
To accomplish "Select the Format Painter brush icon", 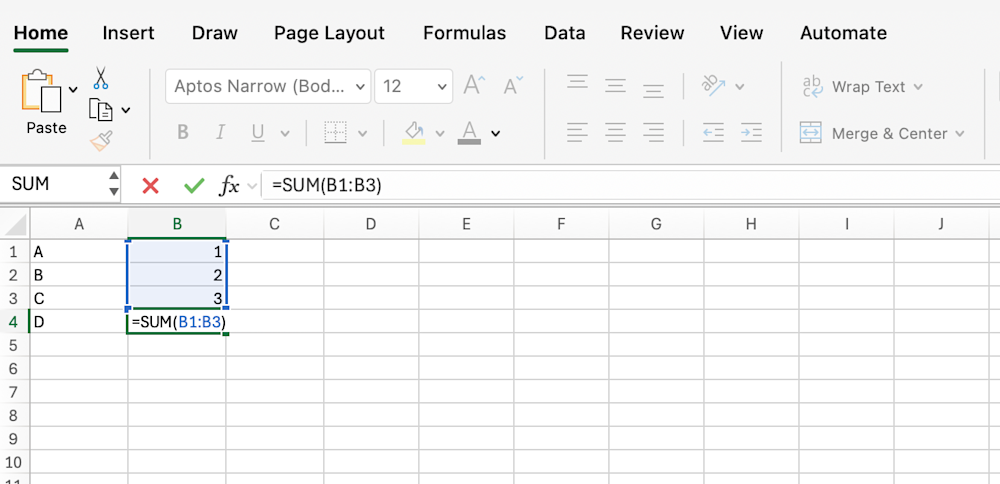I will (x=101, y=140).
